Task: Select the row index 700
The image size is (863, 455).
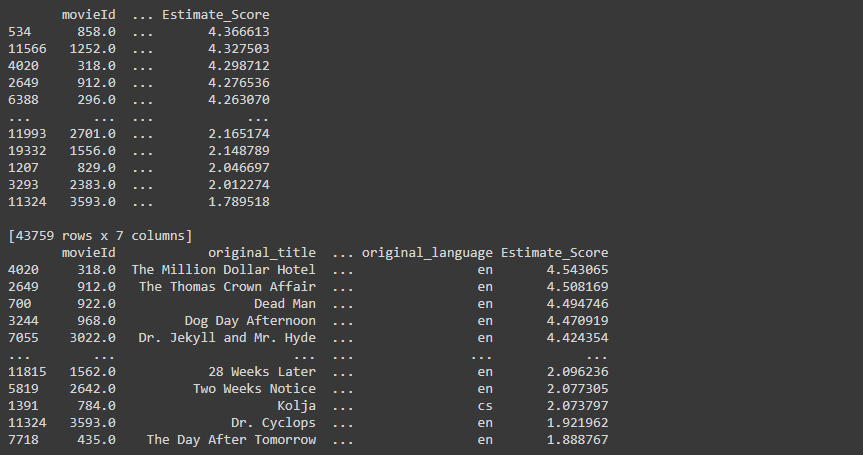Action: 19,304
